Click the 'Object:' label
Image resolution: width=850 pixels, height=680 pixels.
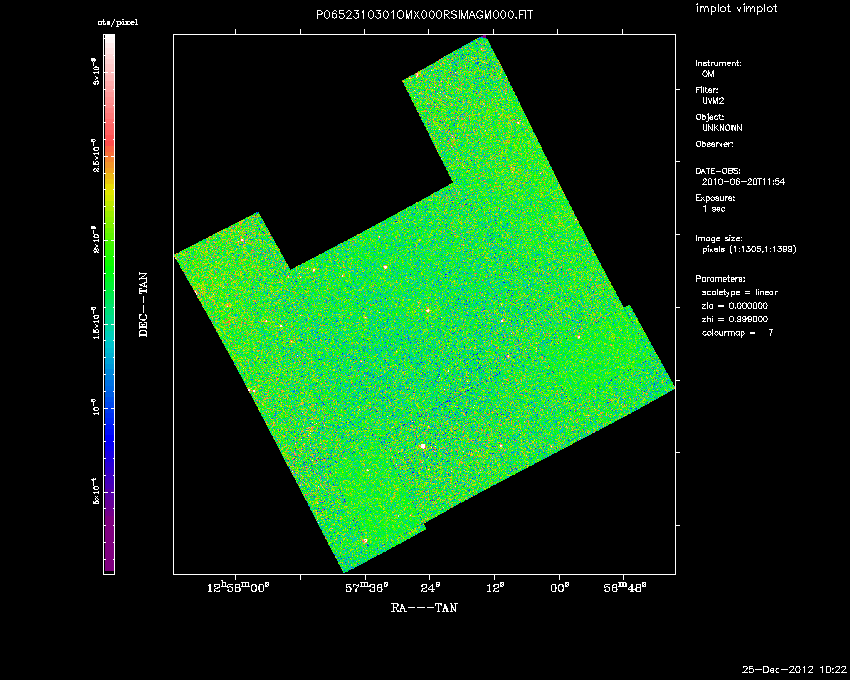tap(710, 117)
